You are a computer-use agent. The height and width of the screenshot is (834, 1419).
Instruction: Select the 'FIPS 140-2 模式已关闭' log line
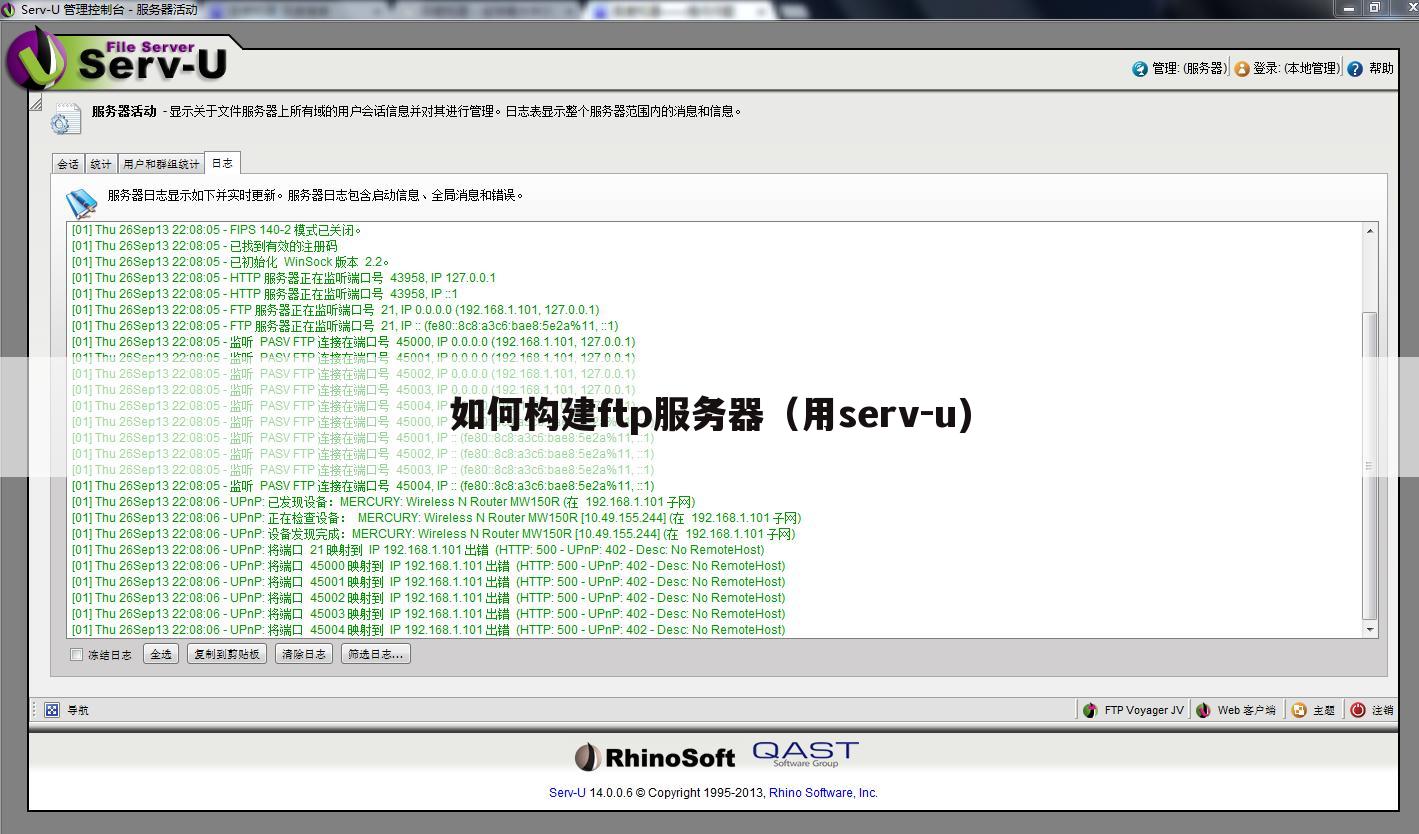pyautogui.click(x=216, y=230)
